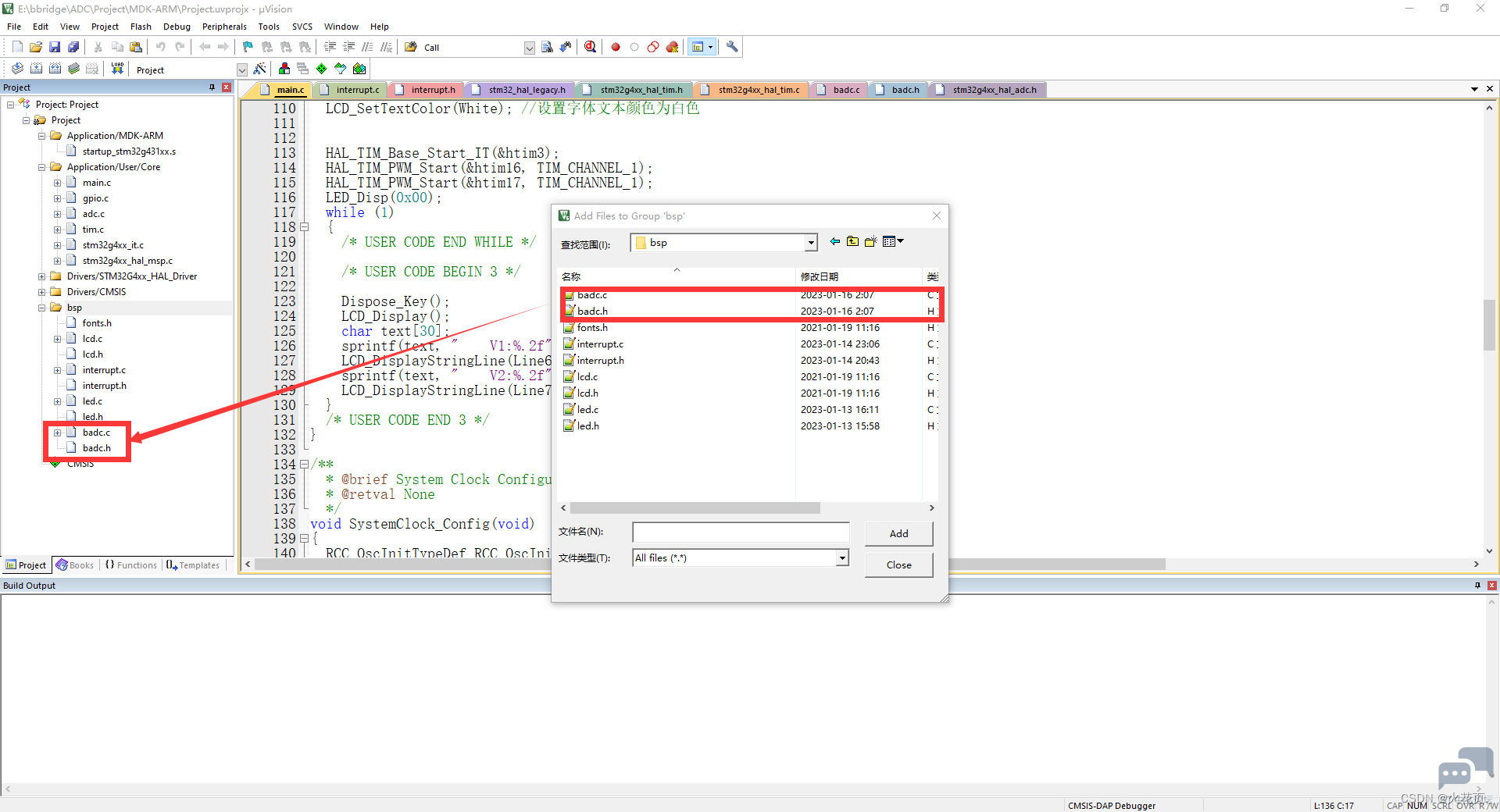Collapse the bsp group in project tree
This screenshot has height=812, width=1500.
(42, 308)
